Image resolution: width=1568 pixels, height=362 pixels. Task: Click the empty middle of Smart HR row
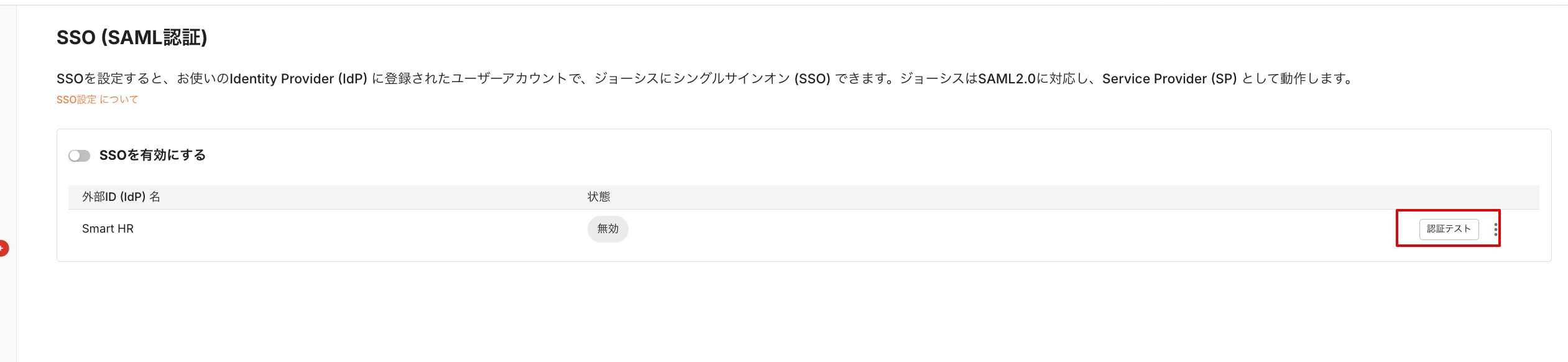(x=995, y=229)
